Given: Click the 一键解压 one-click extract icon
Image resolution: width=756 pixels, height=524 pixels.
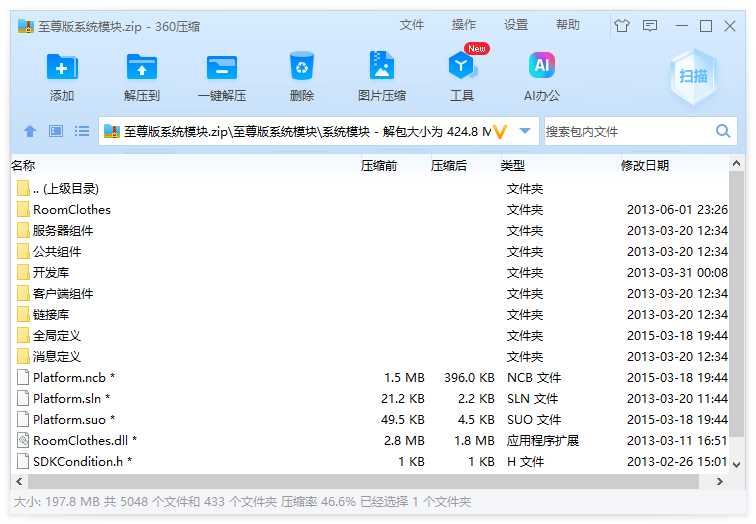Looking at the screenshot, I should tap(222, 67).
